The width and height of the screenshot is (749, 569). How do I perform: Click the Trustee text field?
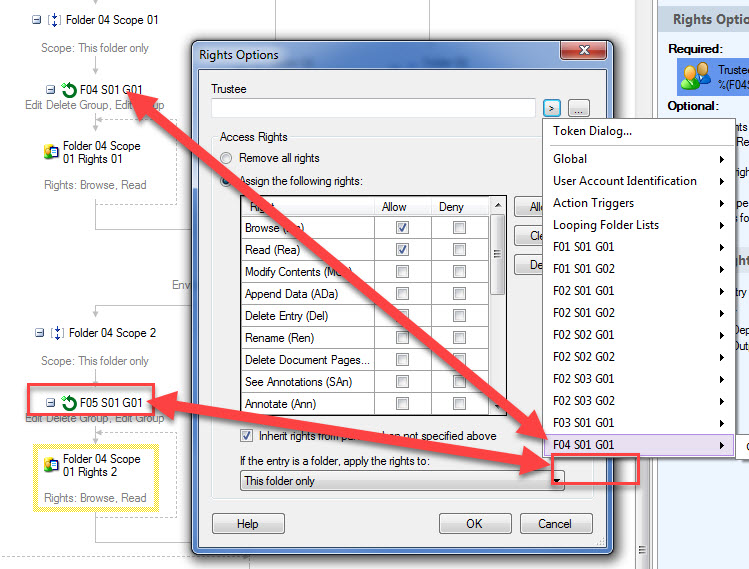pos(373,108)
